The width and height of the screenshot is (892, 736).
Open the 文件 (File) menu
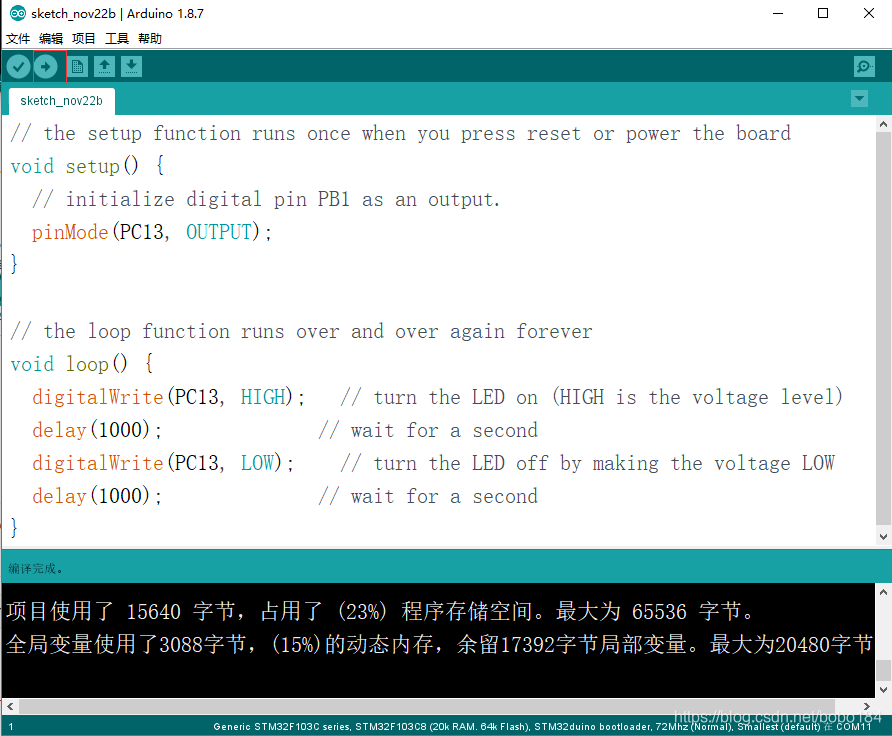coord(18,39)
